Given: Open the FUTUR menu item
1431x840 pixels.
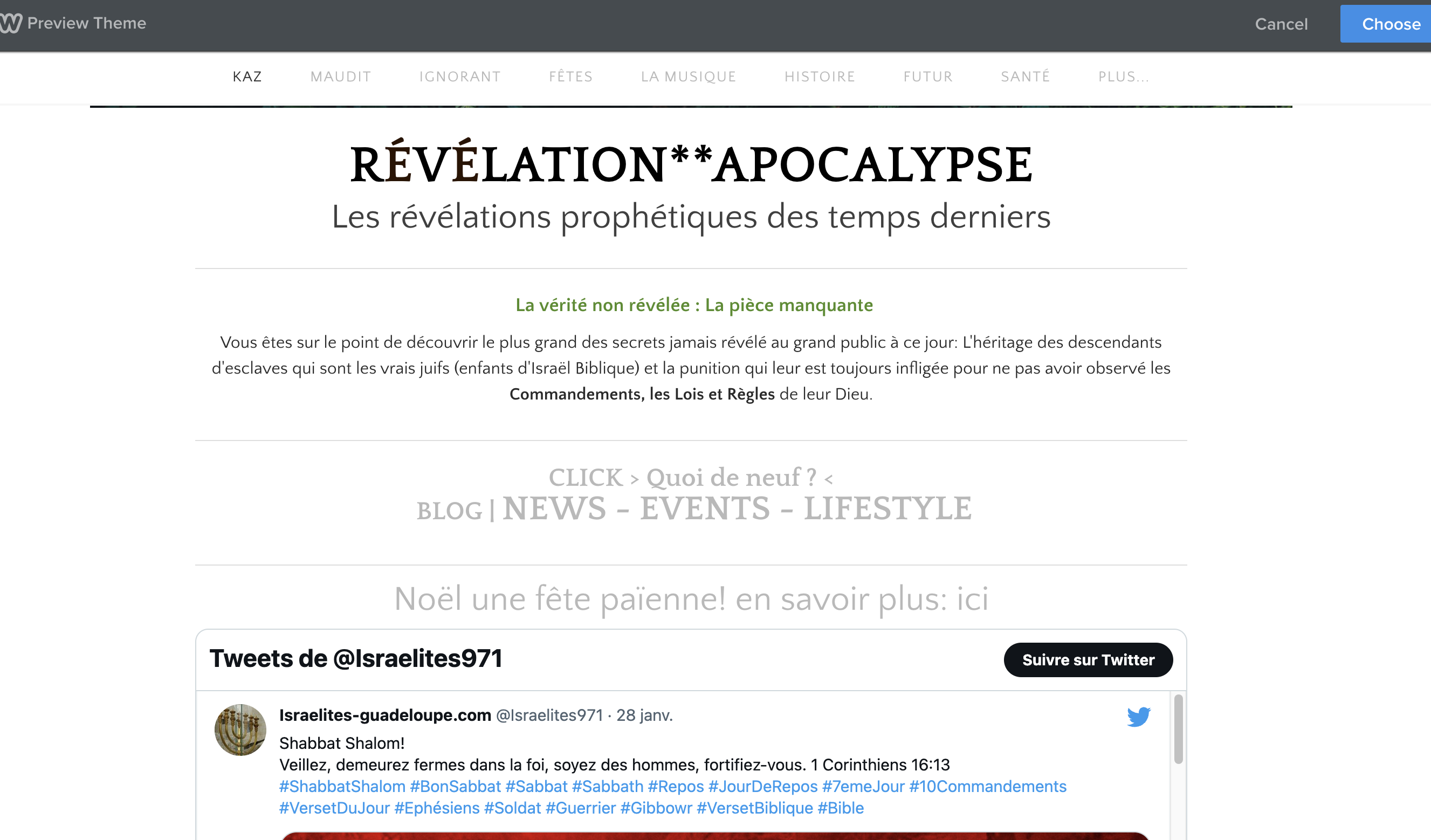Looking at the screenshot, I should (x=928, y=77).
